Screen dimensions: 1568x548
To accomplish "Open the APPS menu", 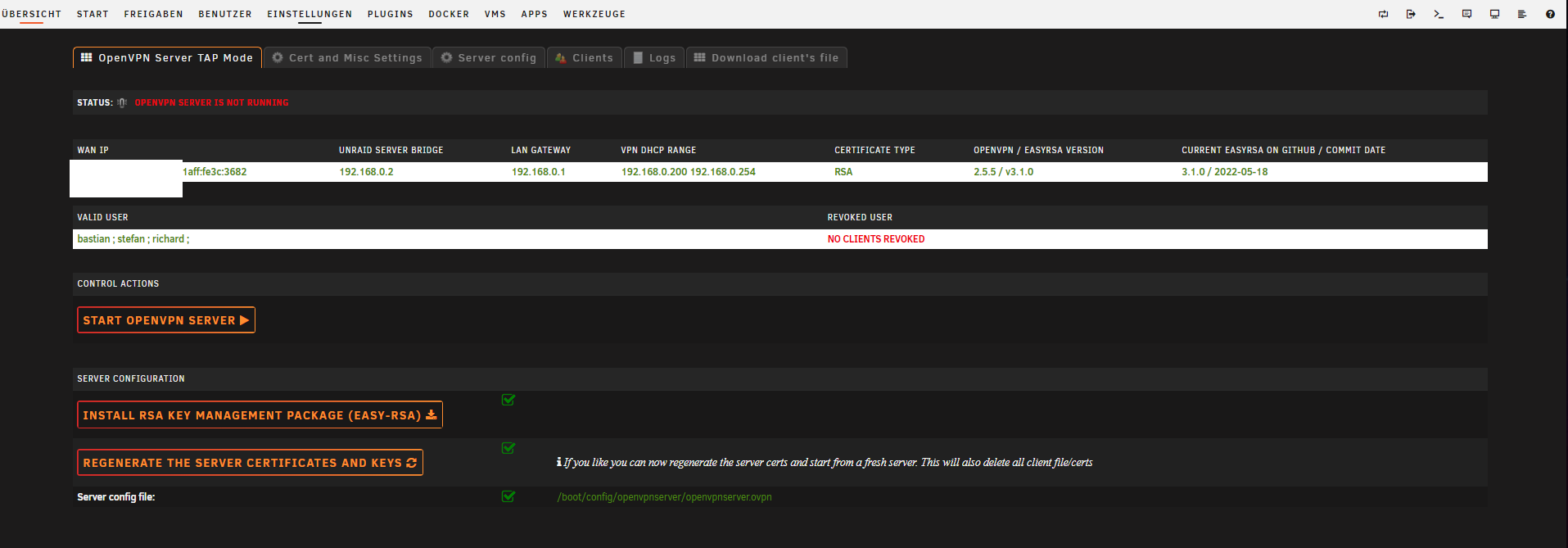I will [535, 14].
